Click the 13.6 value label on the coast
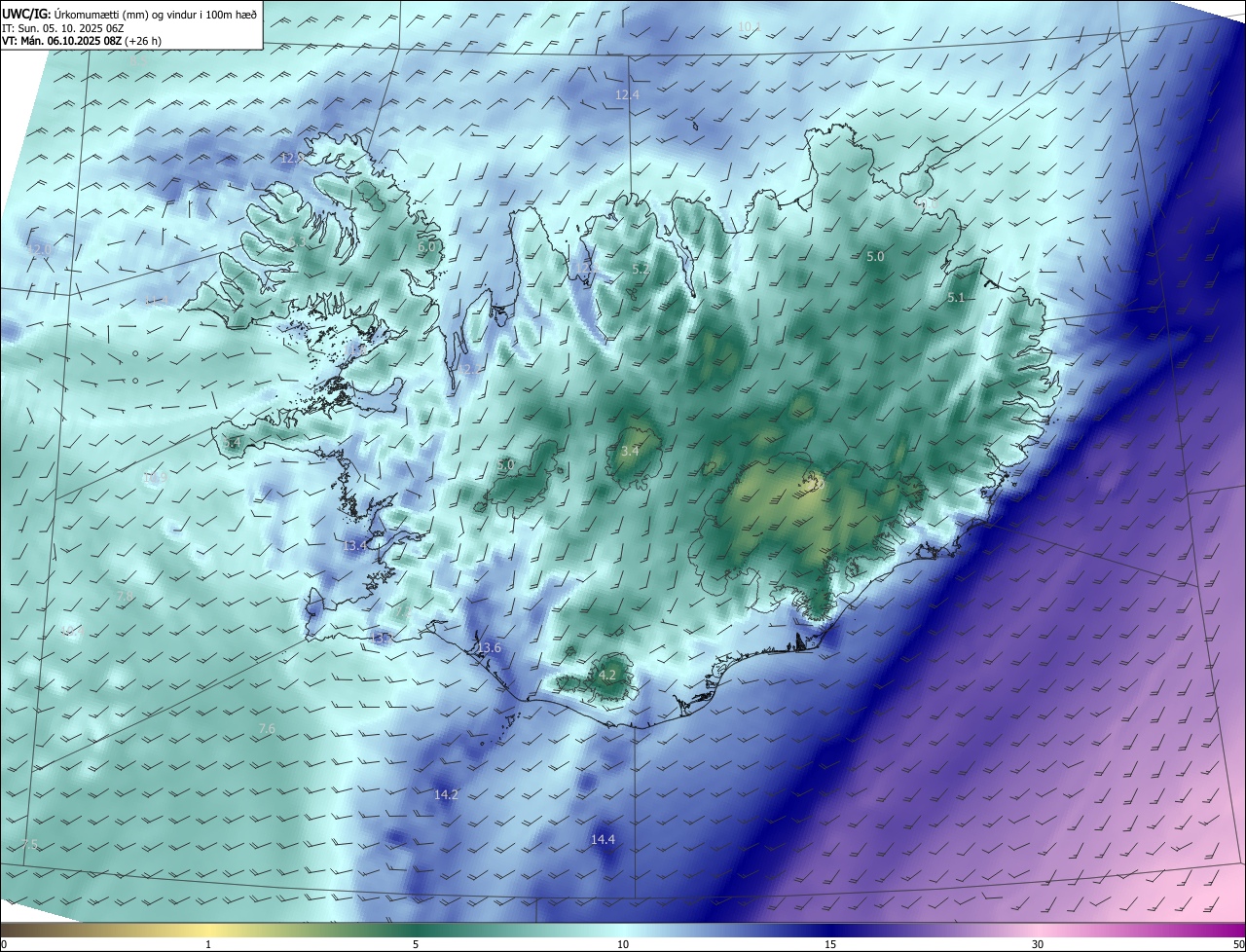 pos(489,647)
